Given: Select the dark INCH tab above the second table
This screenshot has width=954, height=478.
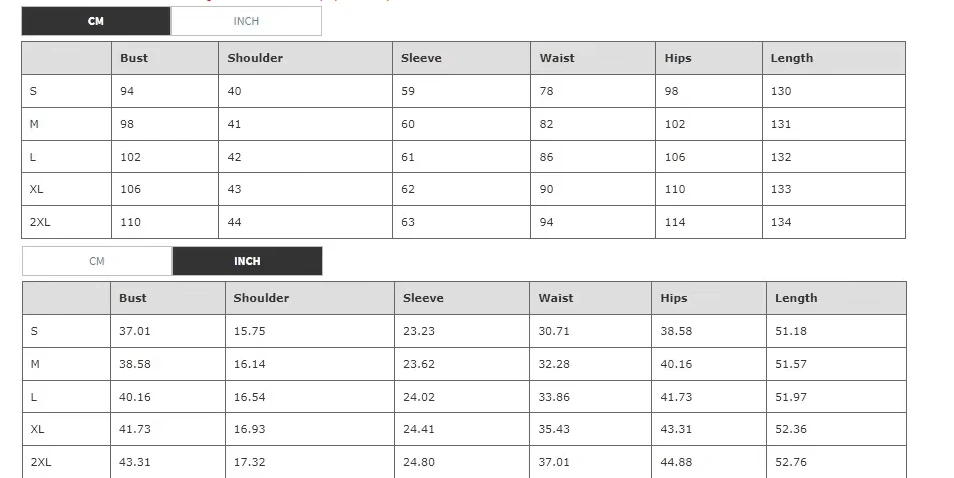Looking at the screenshot, I should tap(247, 261).
